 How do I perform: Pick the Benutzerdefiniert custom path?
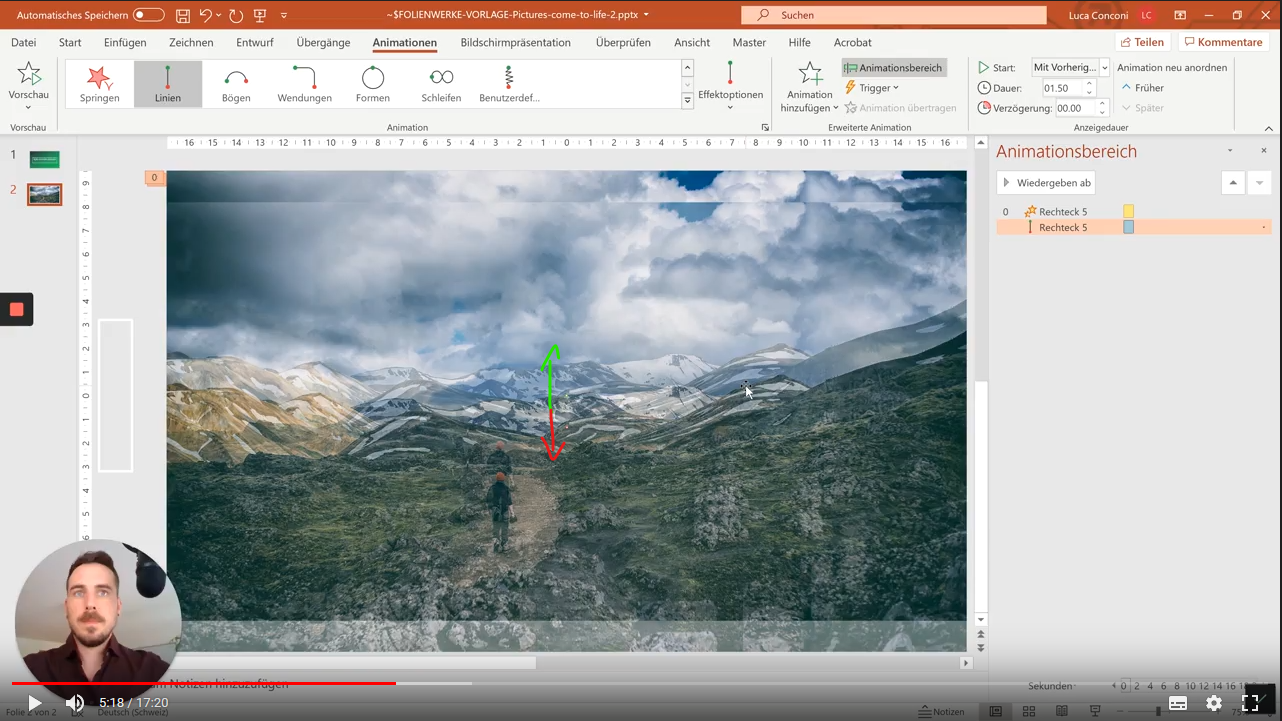pyautogui.click(x=509, y=84)
